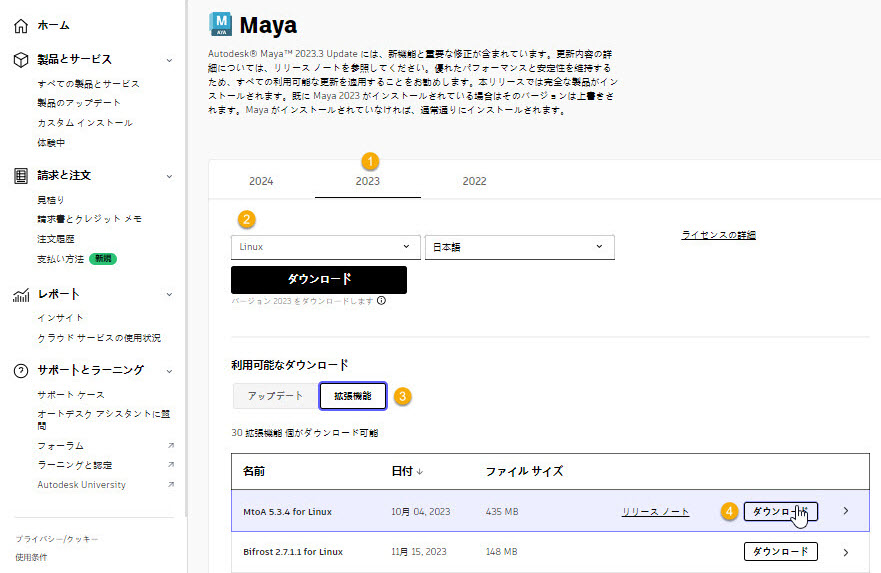881x573 pixels.
Task: Collapse the サポートとラーニング section chevron
Action: coord(169,371)
